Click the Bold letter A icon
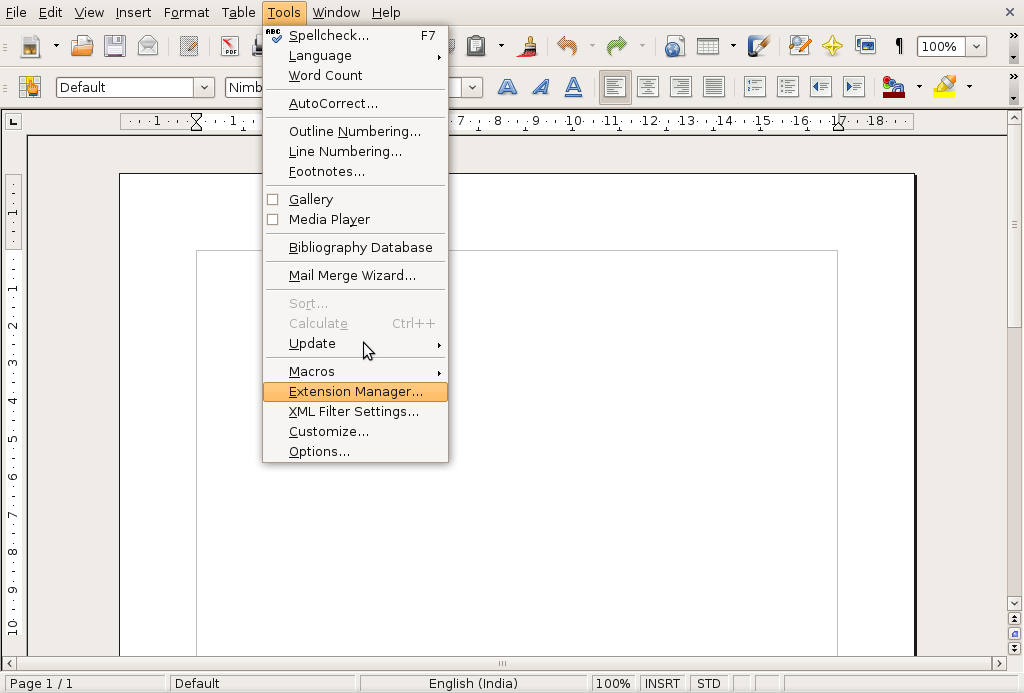 (507, 87)
